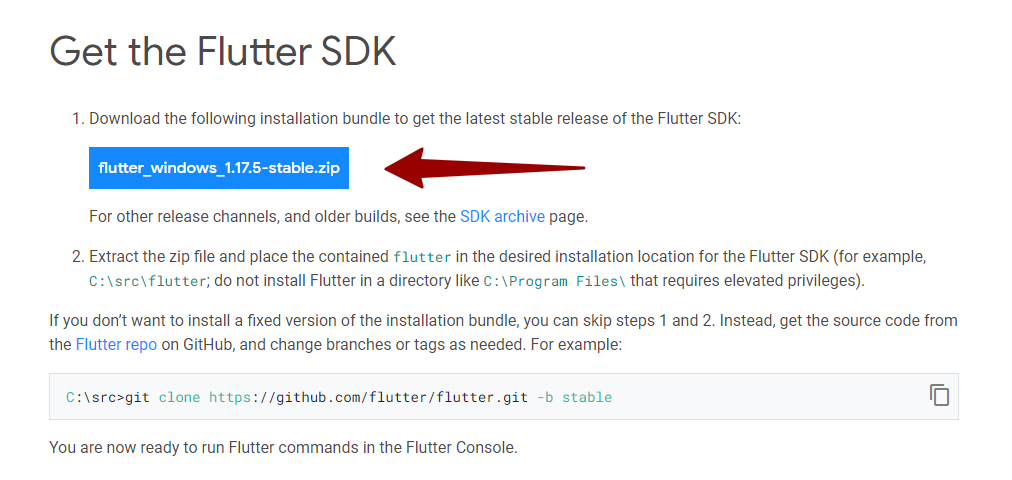Image resolution: width=1012 pixels, height=480 pixels.
Task: Download flutter_windows_1.17.5-stable.zip
Action: (x=219, y=167)
